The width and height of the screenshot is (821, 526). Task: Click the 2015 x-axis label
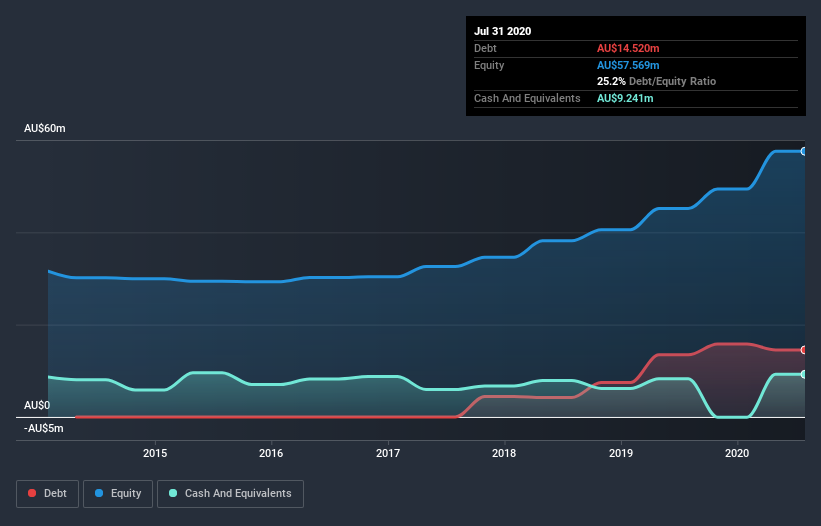(x=155, y=453)
